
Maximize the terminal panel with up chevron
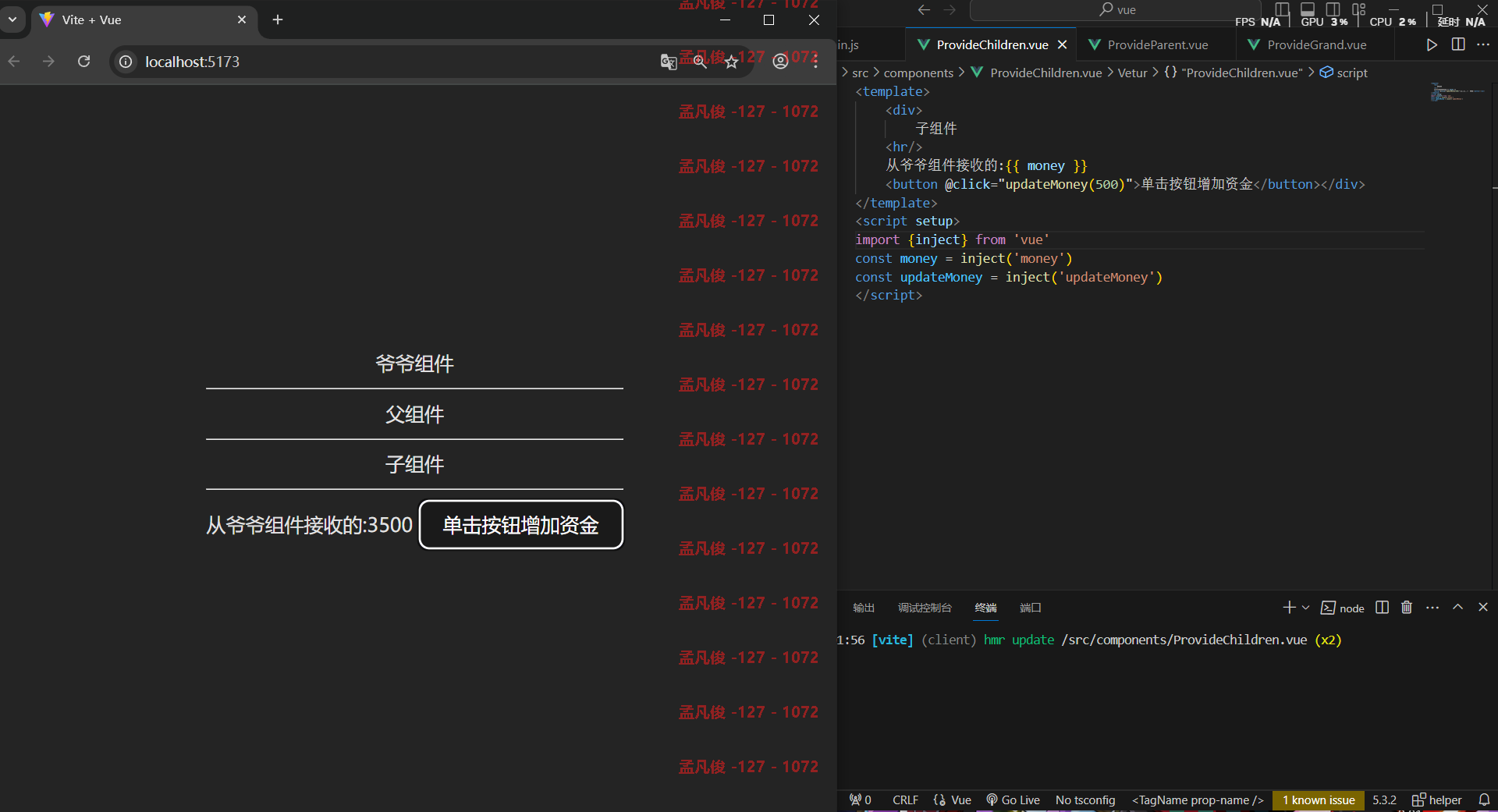[1457, 607]
